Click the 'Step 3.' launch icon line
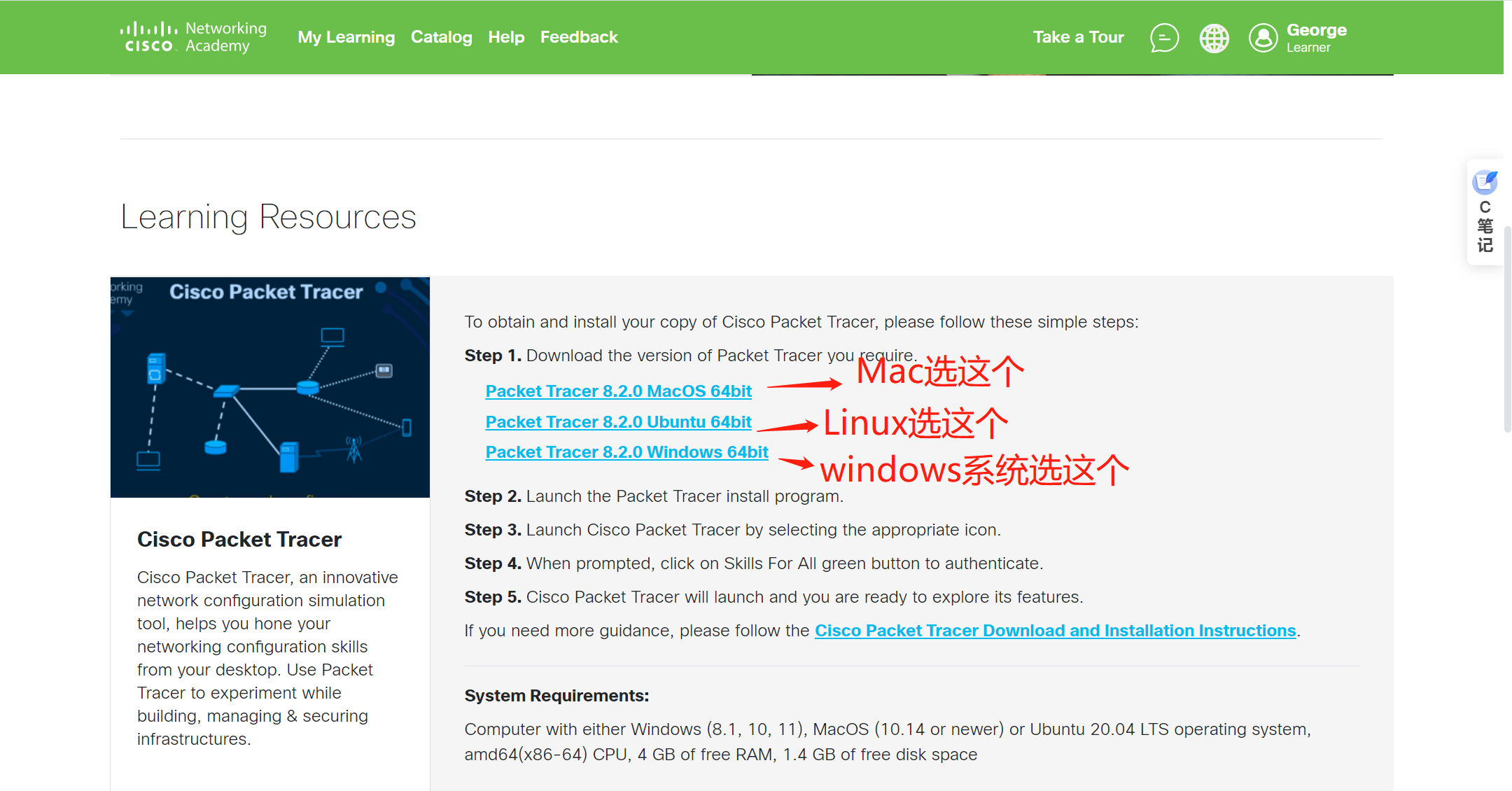 [732, 530]
